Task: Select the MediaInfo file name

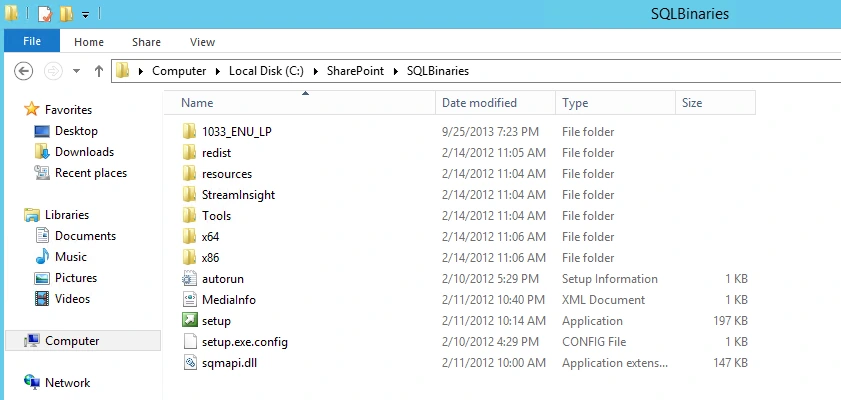Action: pyautogui.click(x=228, y=300)
